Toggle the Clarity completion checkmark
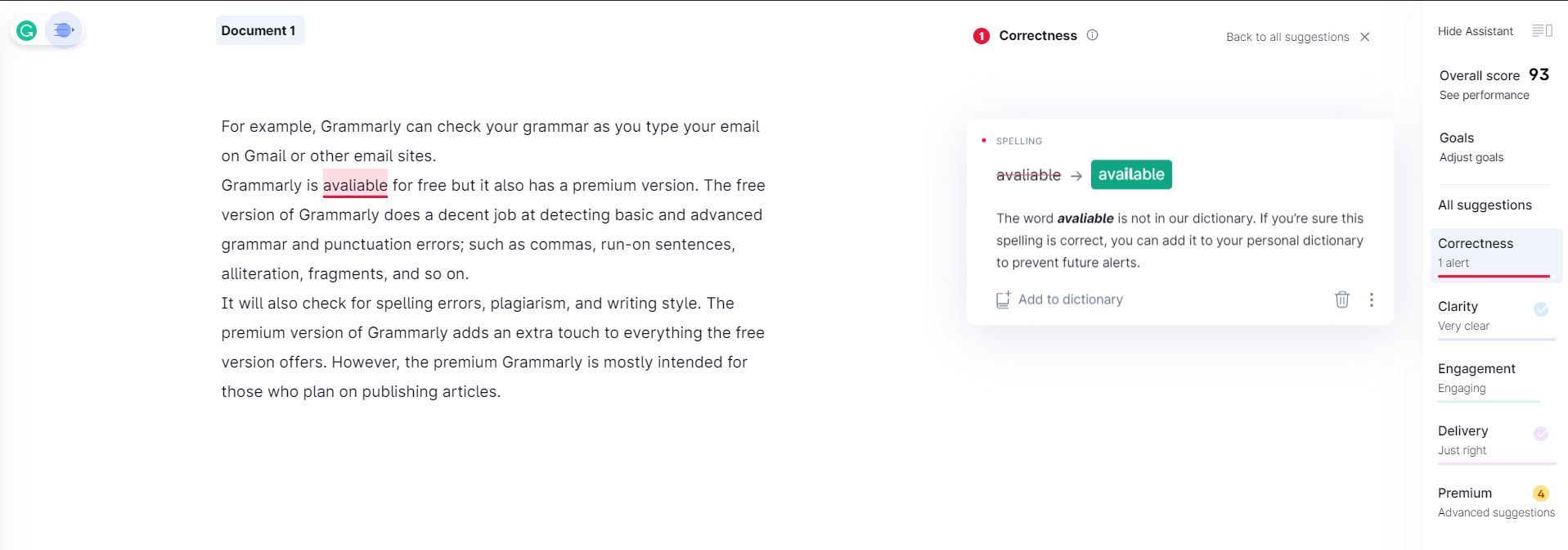The width and height of the screenshot is (1568, 550). [x=1542, y=309]
